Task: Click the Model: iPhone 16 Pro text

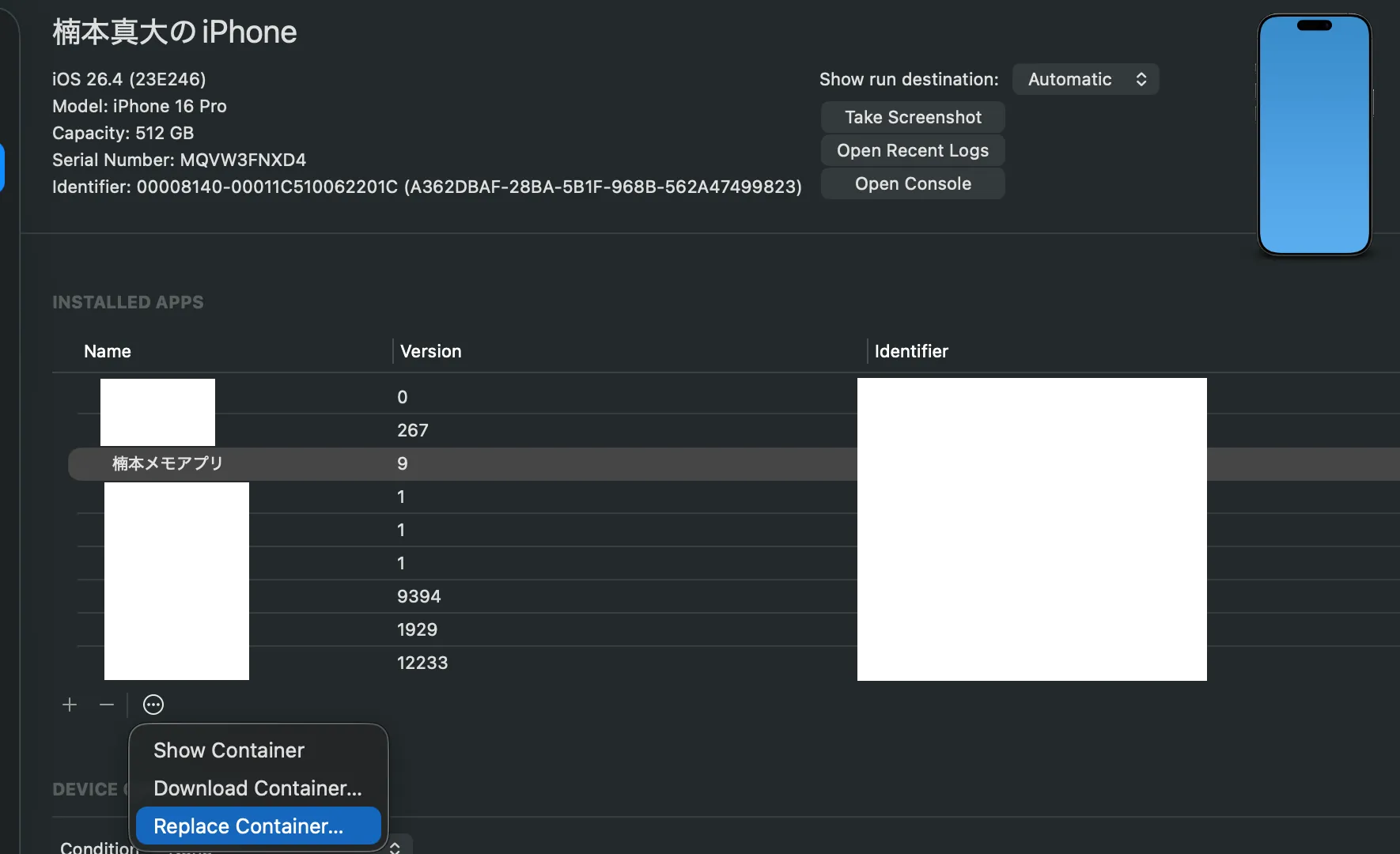Action: [x=139, y=106]
